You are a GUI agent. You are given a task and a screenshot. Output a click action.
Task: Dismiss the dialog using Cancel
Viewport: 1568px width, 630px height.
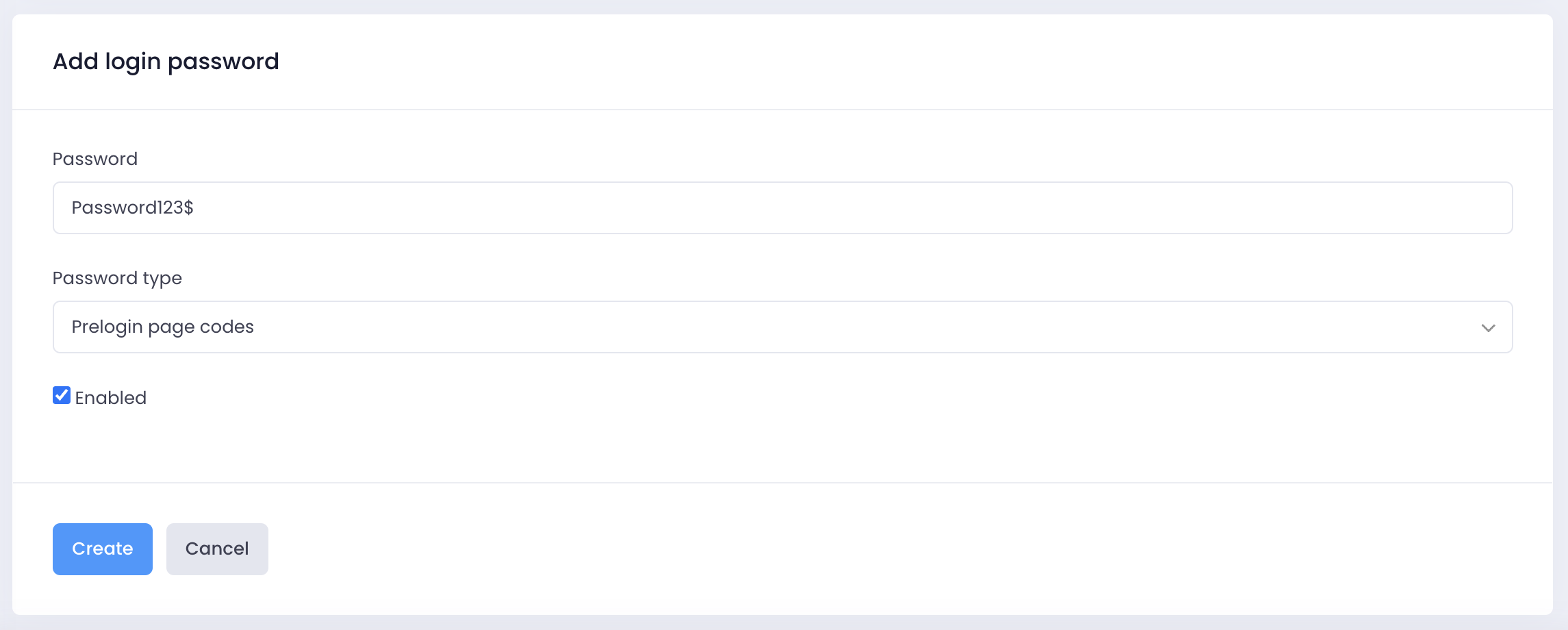(217, 549)
